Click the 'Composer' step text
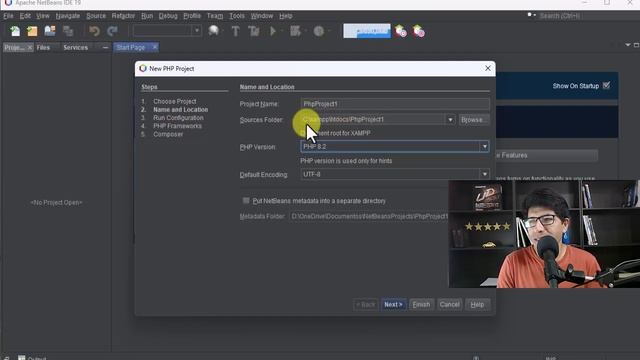This screenshot has height=360, width=640. click(168, 134)
